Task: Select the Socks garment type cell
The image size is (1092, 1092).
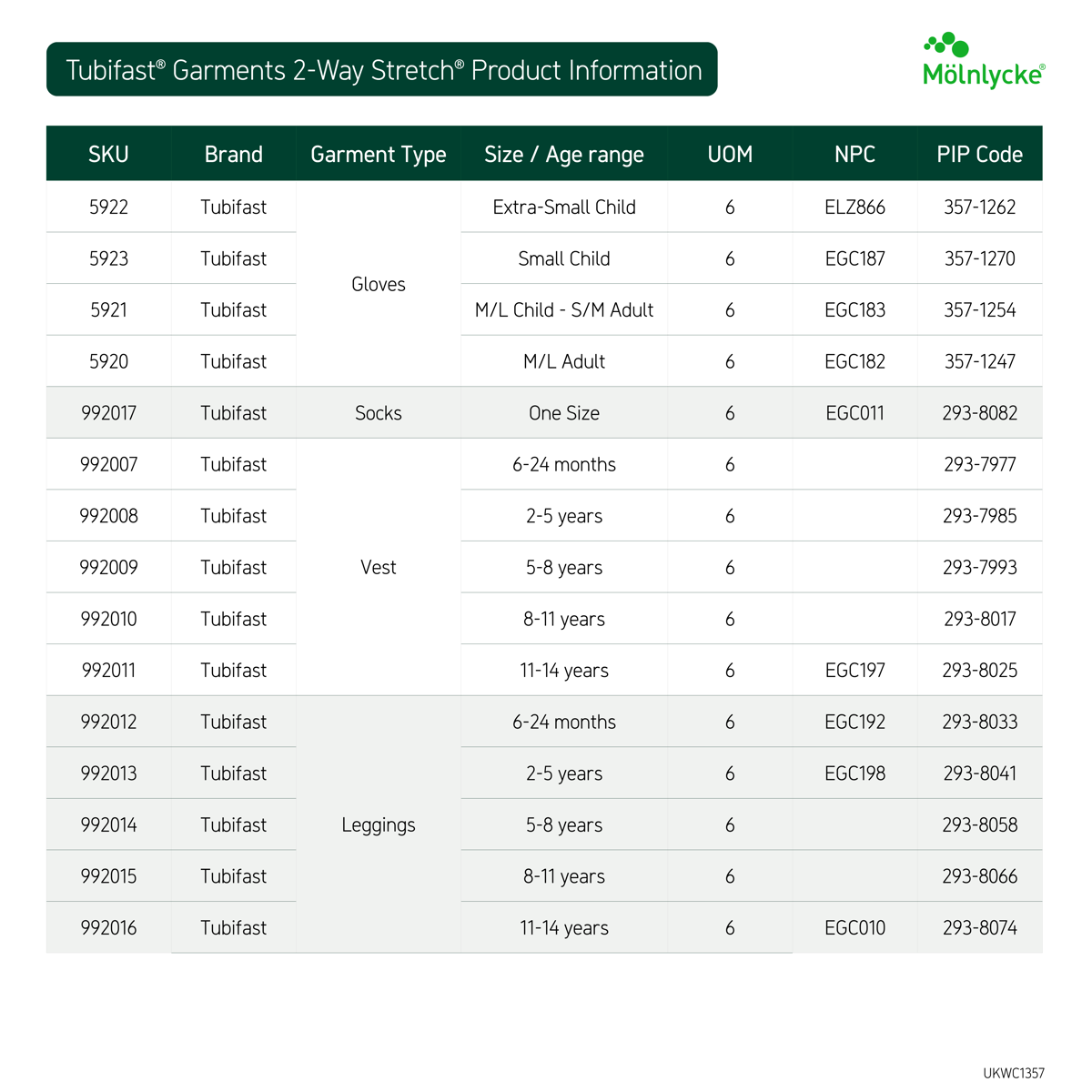Action: (x=378, y=413)
